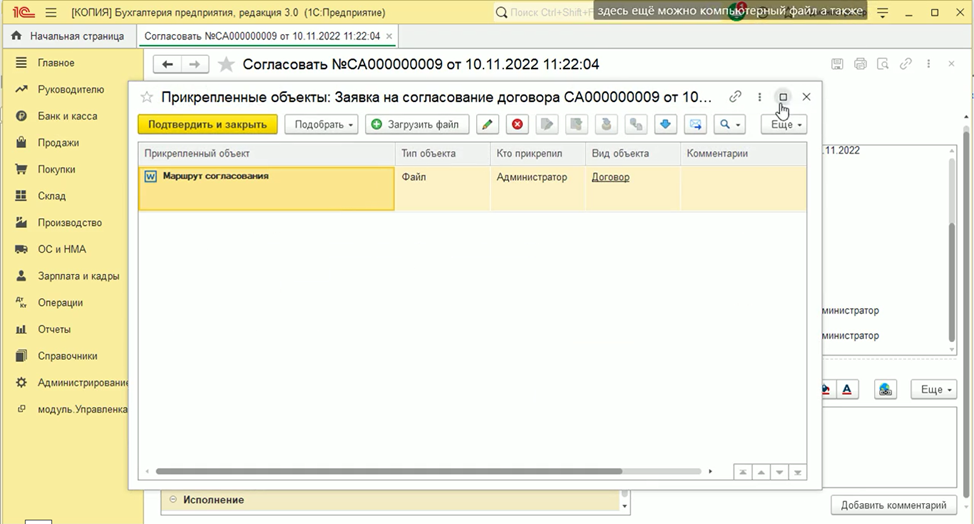The height and width of the screenshot is (524, 974).
Task: Open the Главное section
Action: (x=56, y=63)
